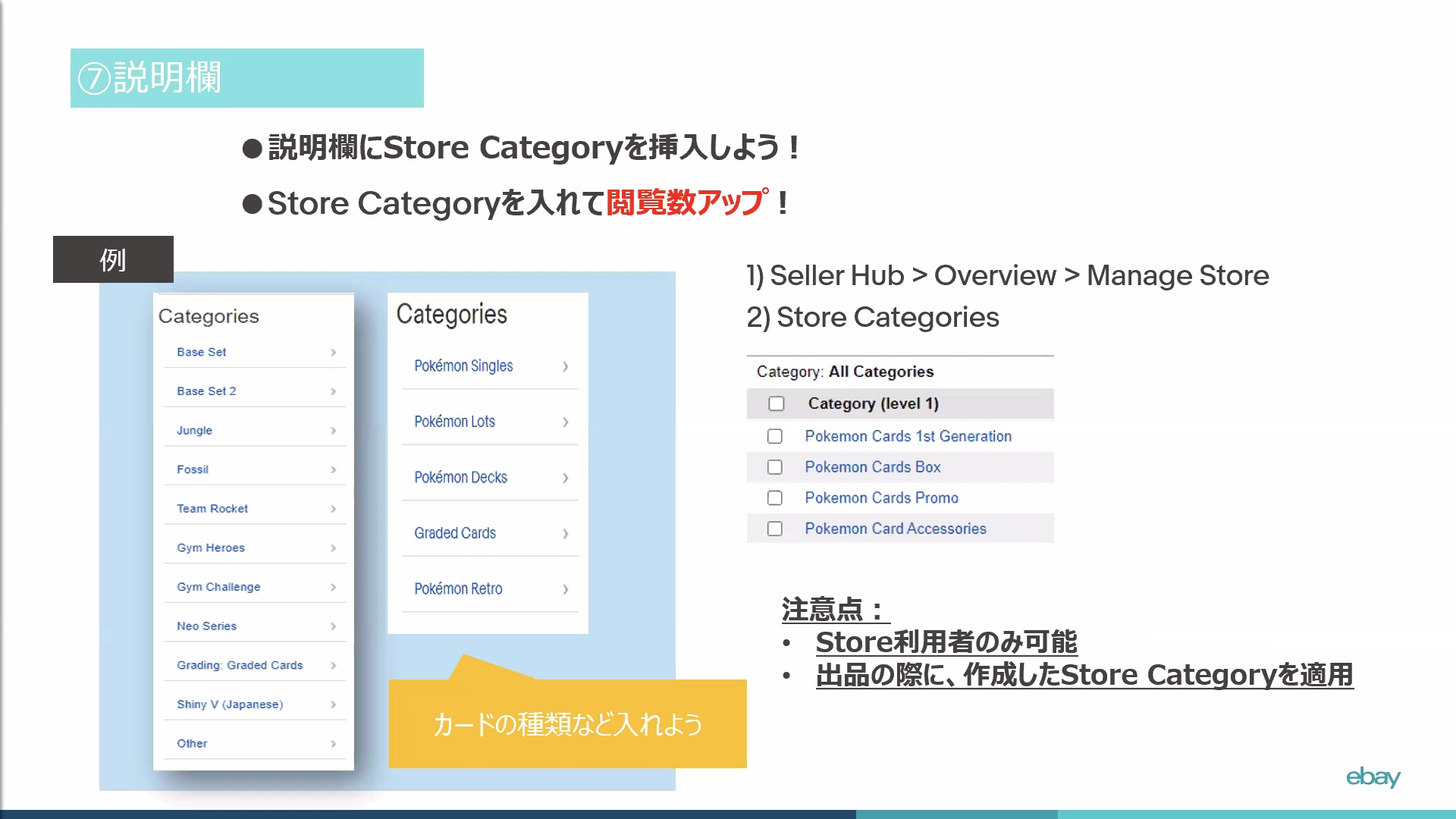Viewport: 1456px width, 819px height.
Task: Click the arrow beside Pokémon Retro
Action: (565, 589)
